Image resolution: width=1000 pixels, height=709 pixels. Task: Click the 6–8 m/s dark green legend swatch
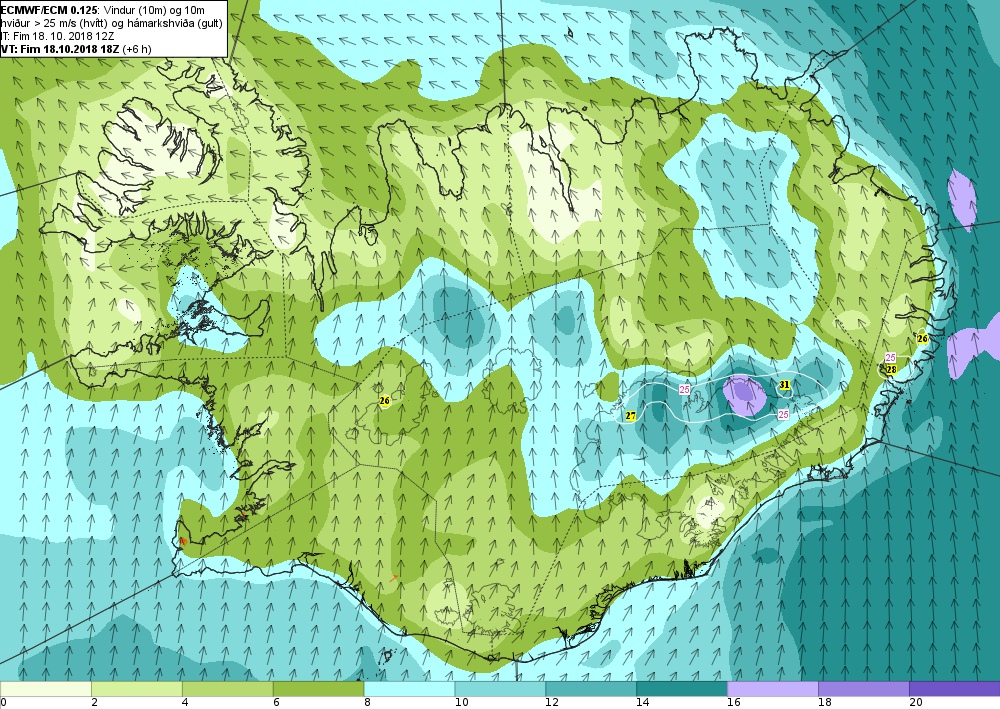pyautogui.click(x=318, y=689)
